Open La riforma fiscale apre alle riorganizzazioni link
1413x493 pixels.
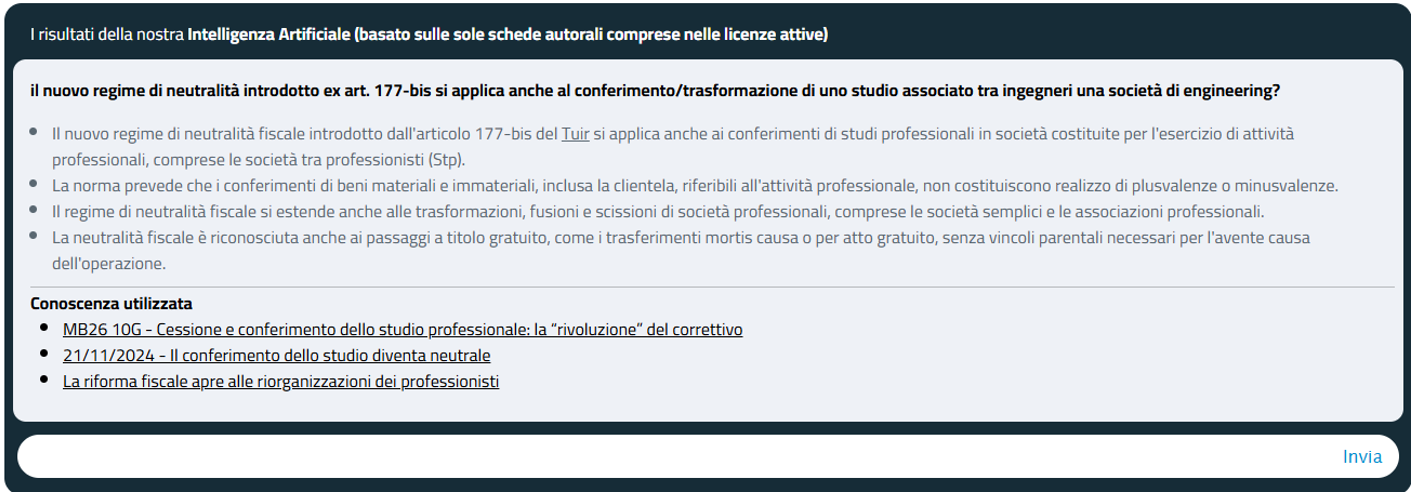click(x=280, y=381)
